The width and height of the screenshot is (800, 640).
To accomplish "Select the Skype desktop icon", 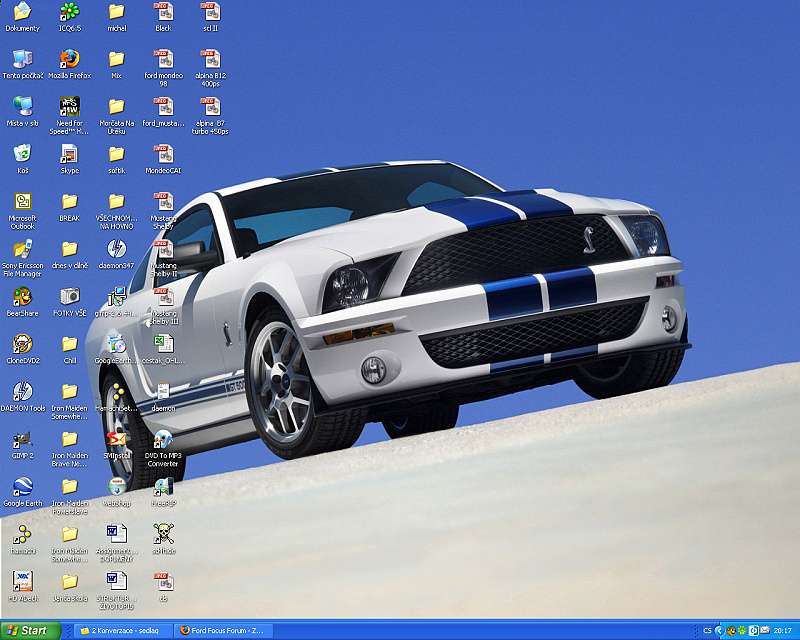I will (69, 154).
